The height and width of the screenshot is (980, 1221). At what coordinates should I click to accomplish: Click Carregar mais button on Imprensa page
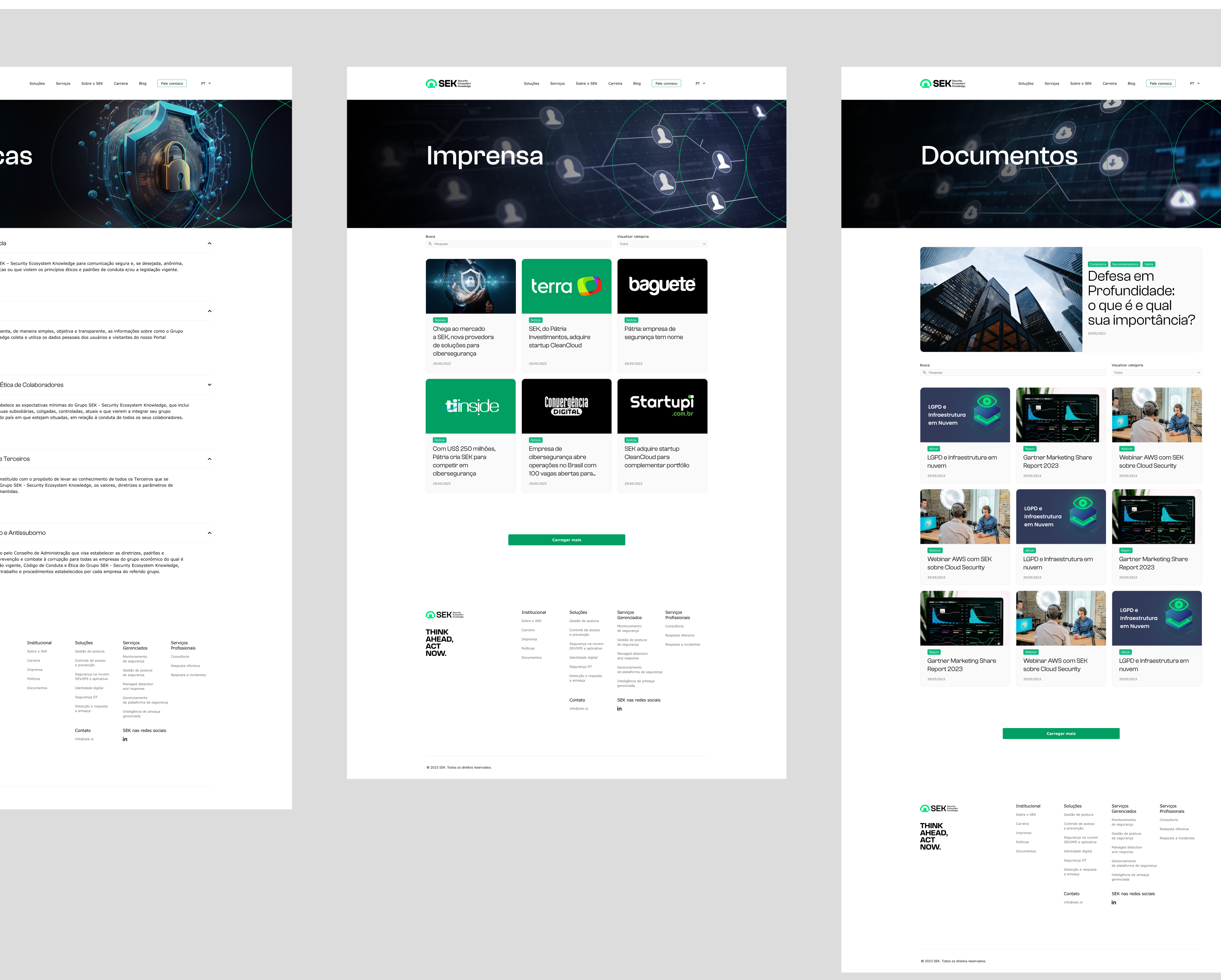(566, 540)
